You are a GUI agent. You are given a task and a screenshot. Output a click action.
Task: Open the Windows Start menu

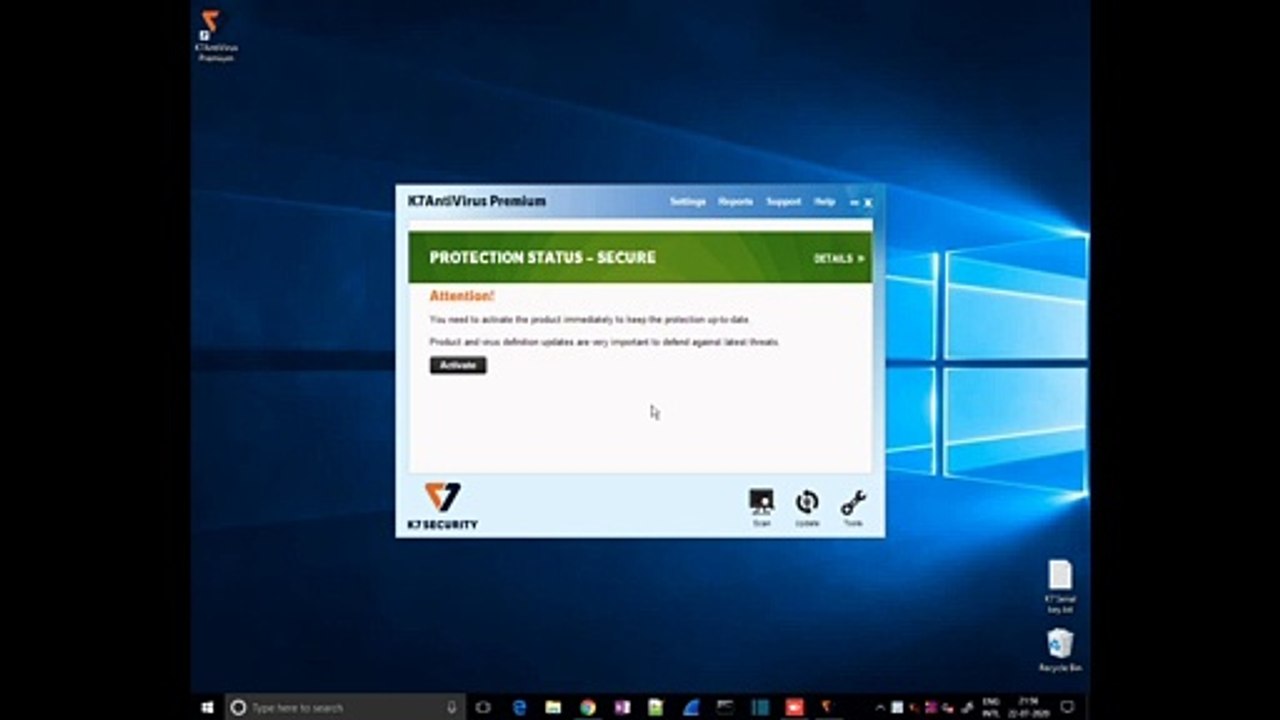pos(208,707)
